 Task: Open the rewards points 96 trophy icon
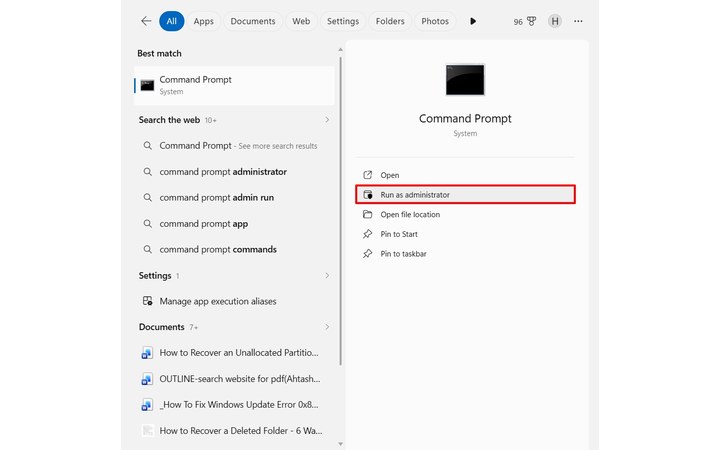click(x=525, y=22)
